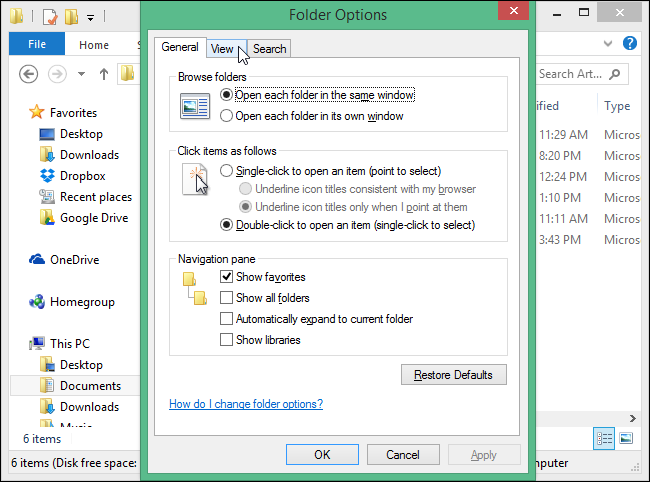Open Desktop under Favorites
The image size is (650, 482).
pyautogui.click(x=81, y=134)
